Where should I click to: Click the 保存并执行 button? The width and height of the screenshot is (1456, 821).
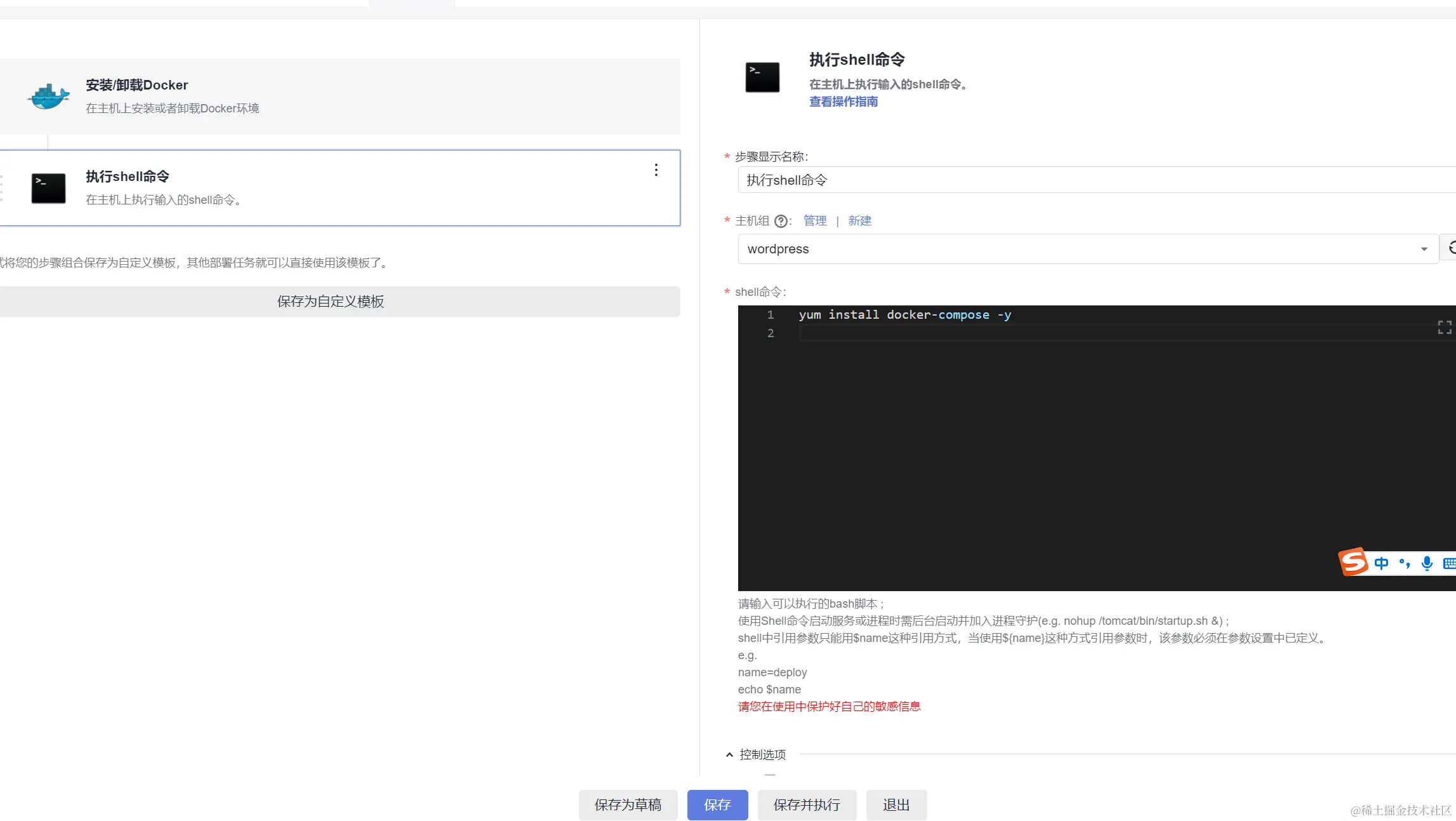[x=806, y=805]
